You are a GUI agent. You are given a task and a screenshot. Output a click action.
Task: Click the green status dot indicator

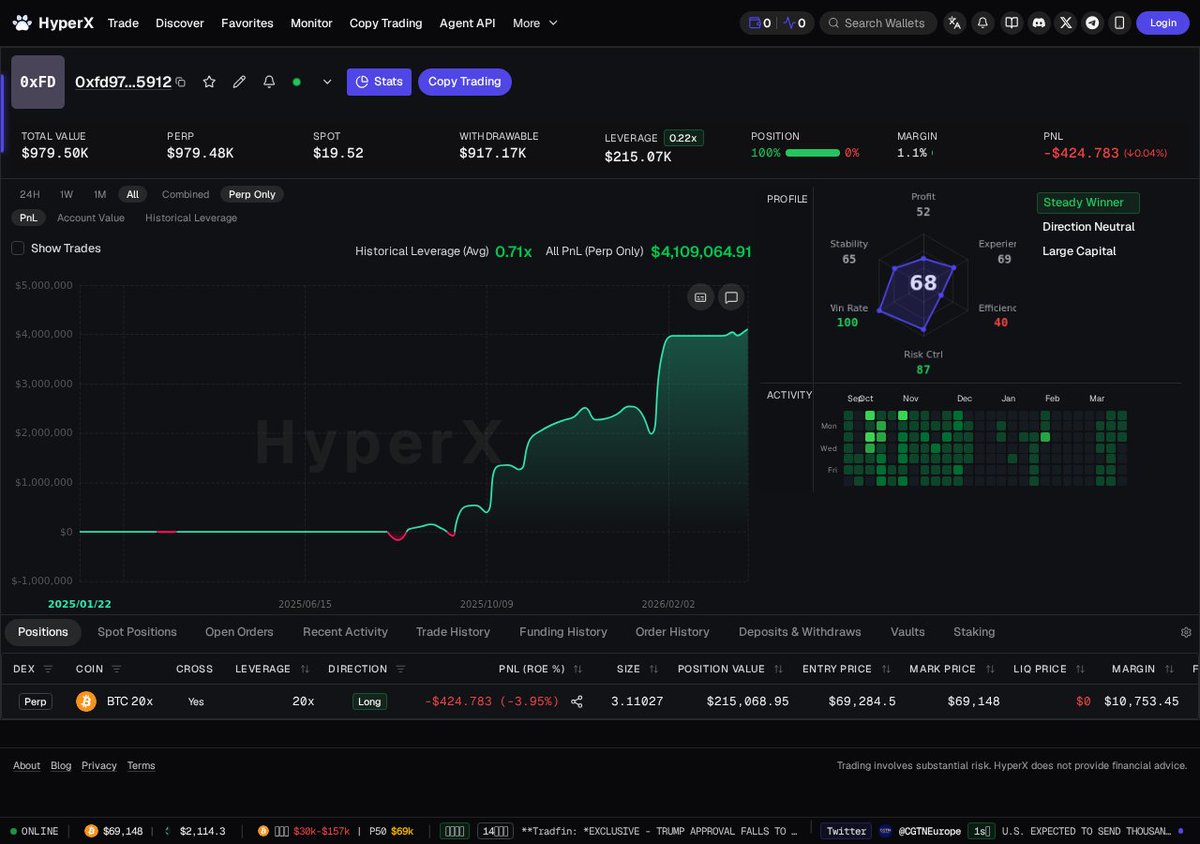tap(296, 82)
